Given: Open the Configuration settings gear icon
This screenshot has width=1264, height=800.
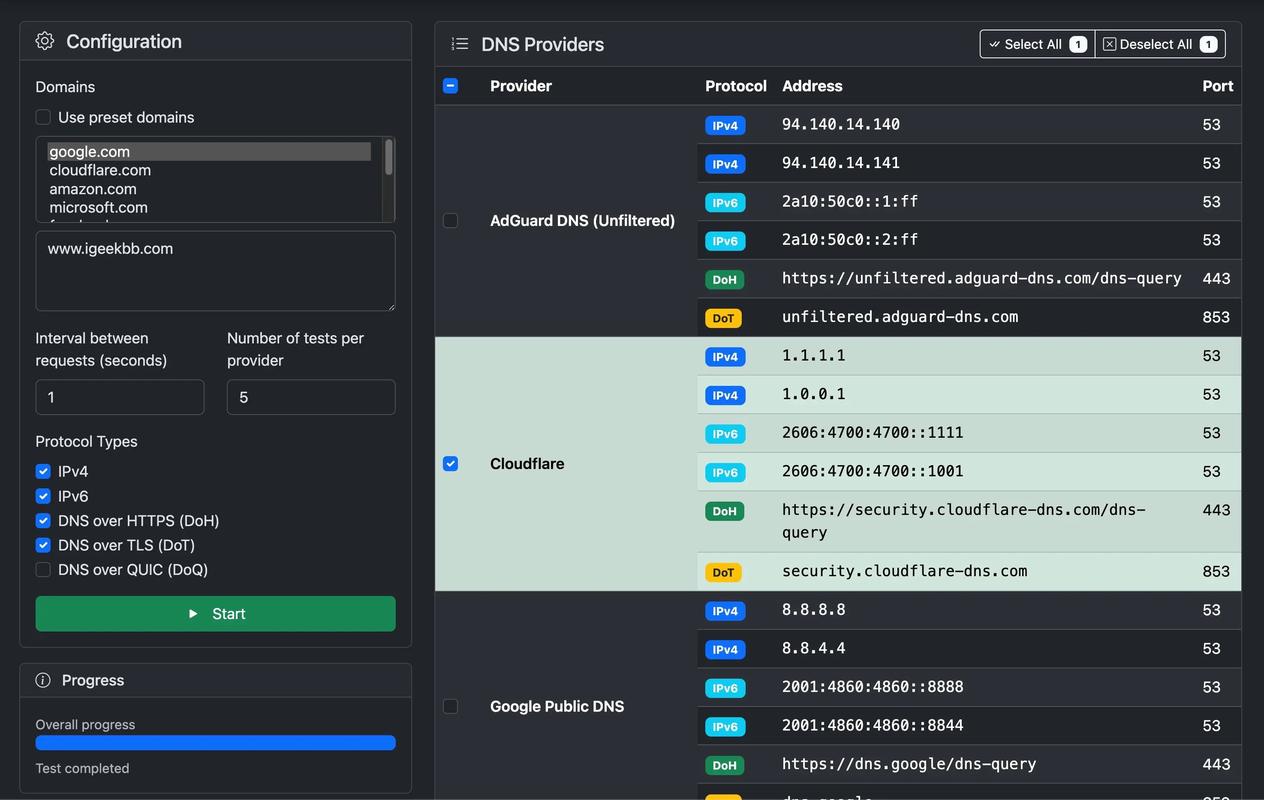Looking at the screenshot, I should pos(44,41).
